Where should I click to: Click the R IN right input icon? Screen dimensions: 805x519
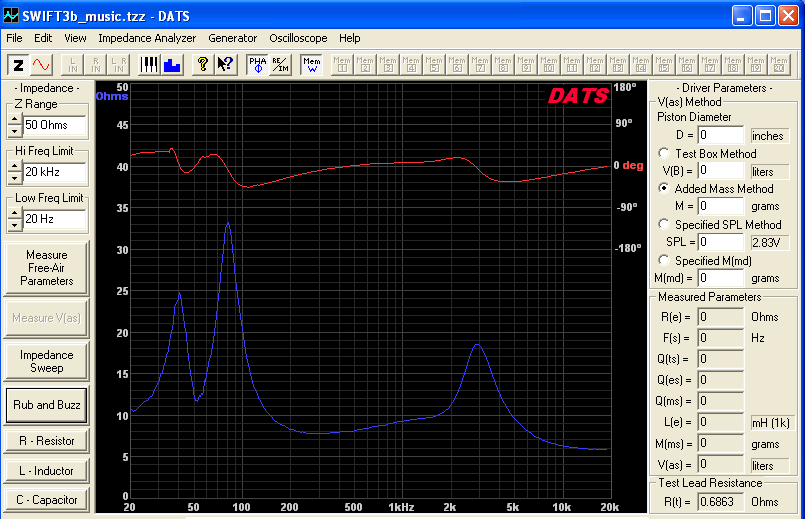point(95,65)
